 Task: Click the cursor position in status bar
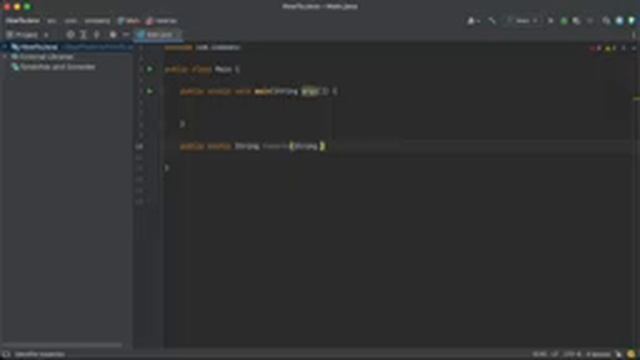(x=539, y=354)
